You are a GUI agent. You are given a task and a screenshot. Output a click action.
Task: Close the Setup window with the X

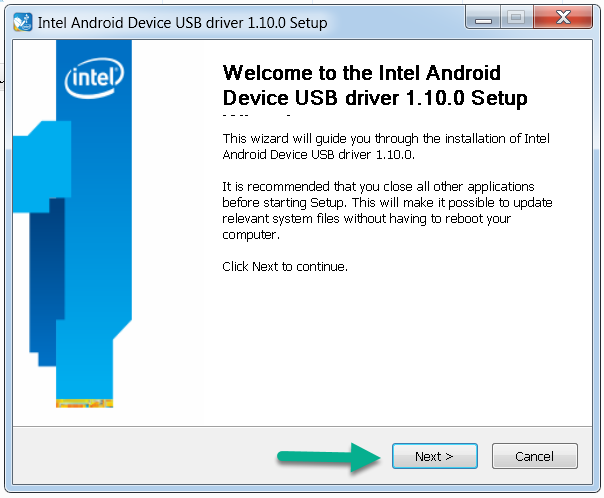(563, 17)
